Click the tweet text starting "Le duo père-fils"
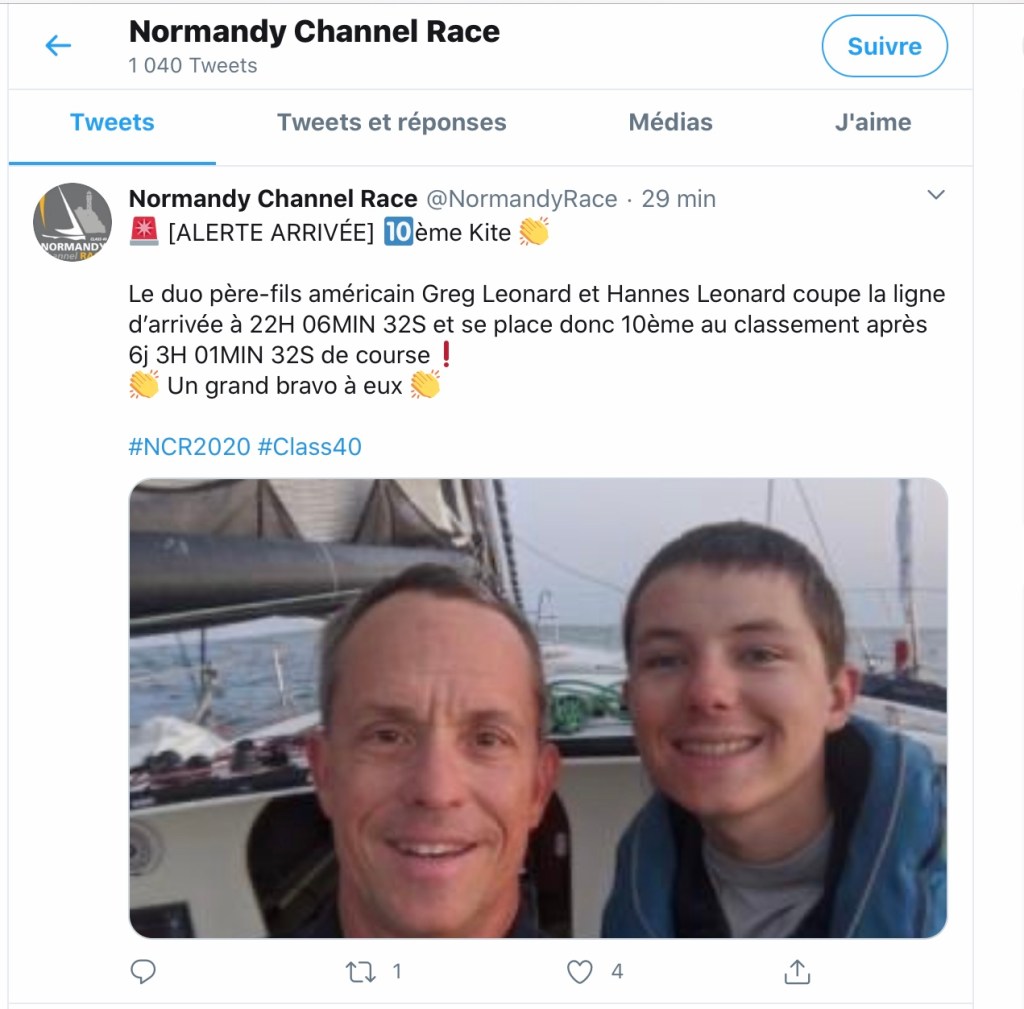This screenshot has height=1009, width=1024. tap(537, 325)
